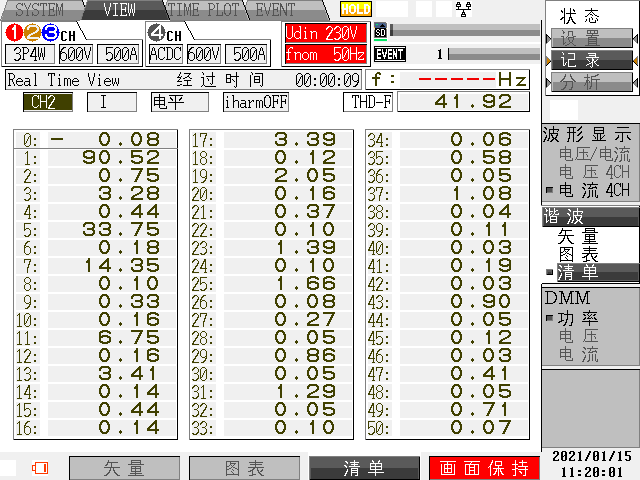640x480 pixels.
Task: Click the event count progress bar
Action: point(494,54)
